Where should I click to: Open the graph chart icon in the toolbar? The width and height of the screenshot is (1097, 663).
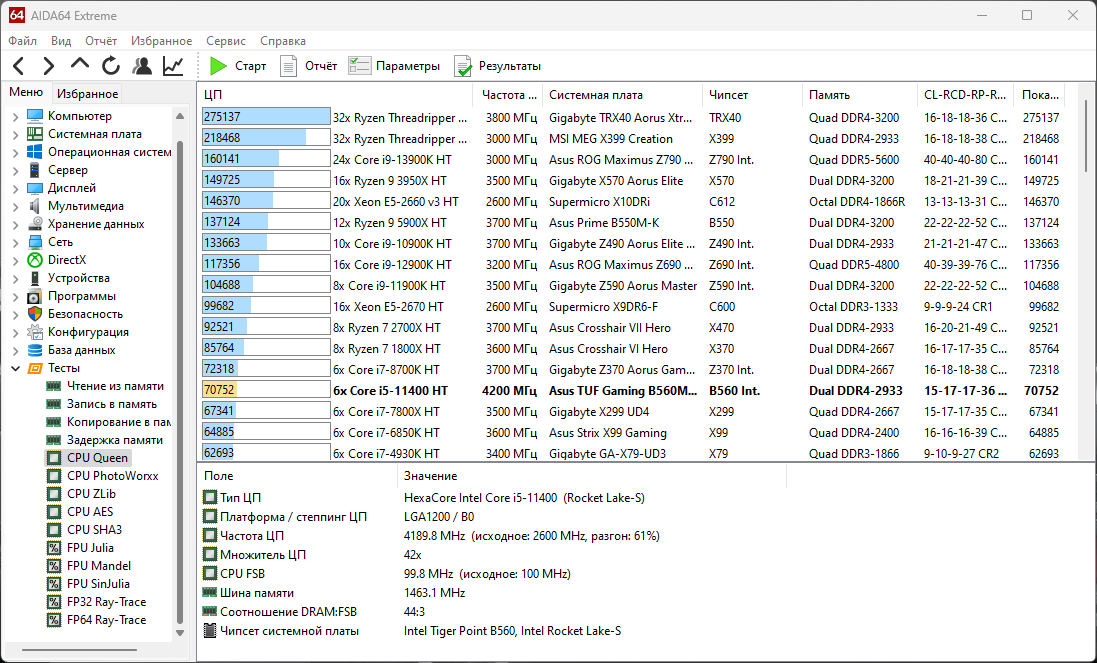pyautogui.click(x=173, y=66)
